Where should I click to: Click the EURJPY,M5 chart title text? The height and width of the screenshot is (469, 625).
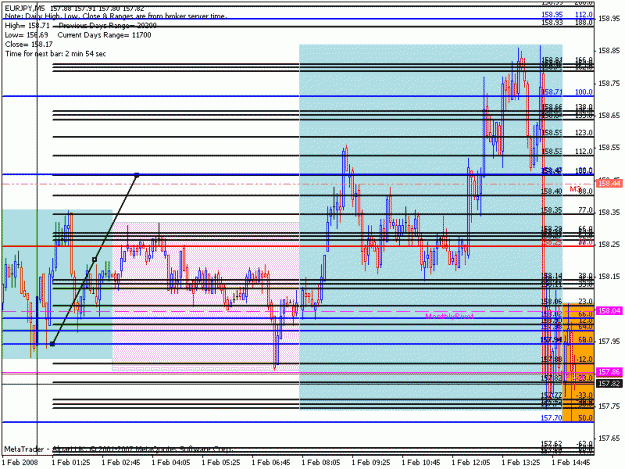pos(24,8)
